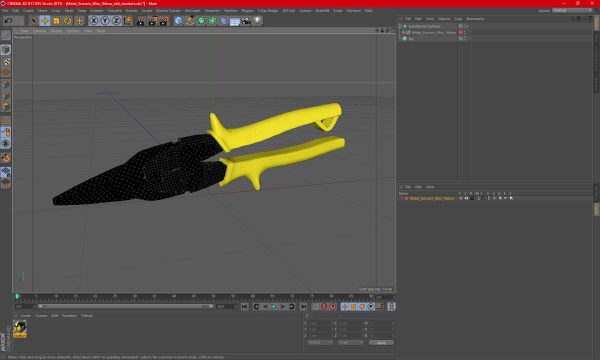
Task: Select Points mode in left palette
Action: point(6,84)
